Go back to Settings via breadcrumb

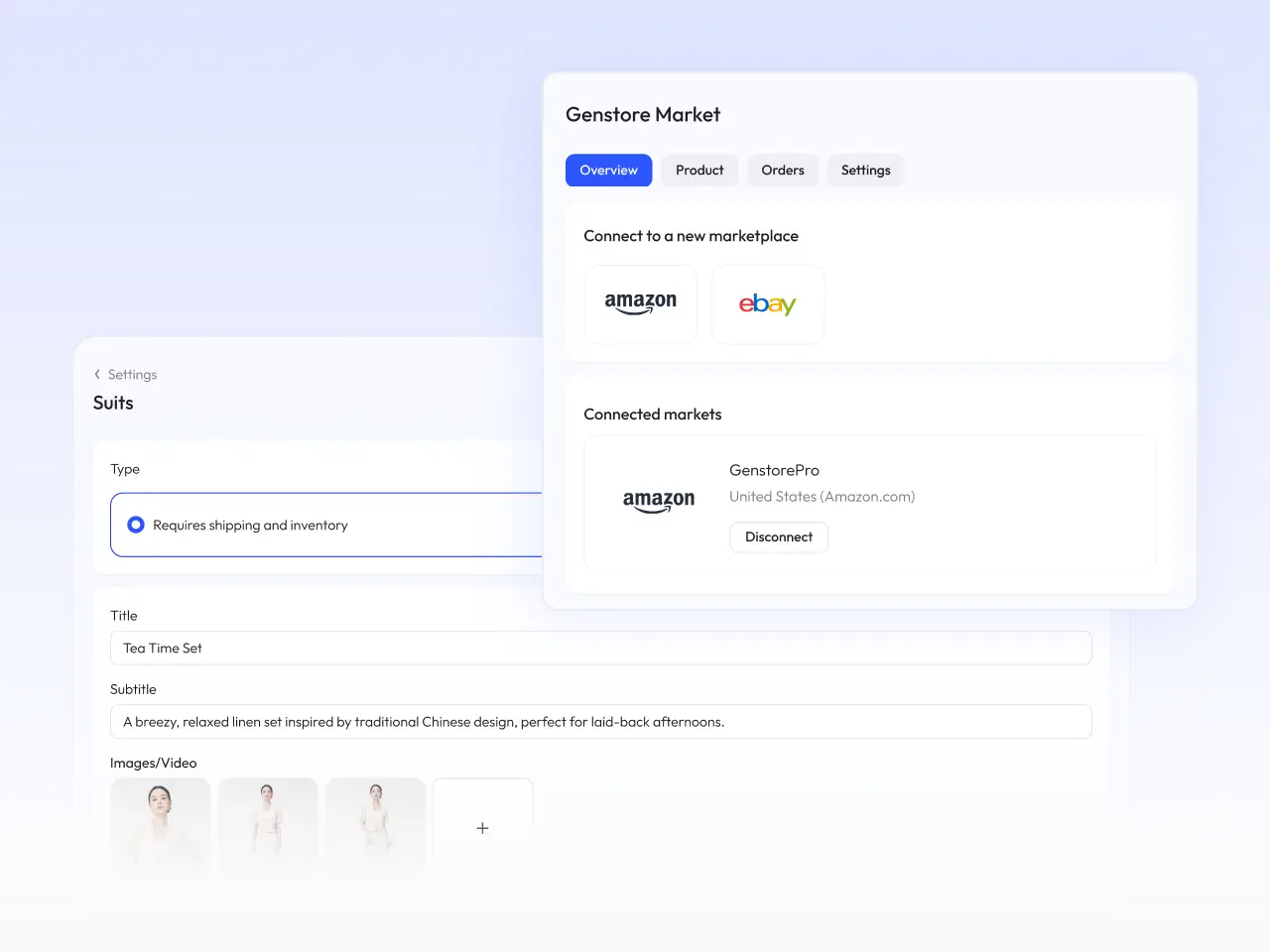click(x=132, y=375)
